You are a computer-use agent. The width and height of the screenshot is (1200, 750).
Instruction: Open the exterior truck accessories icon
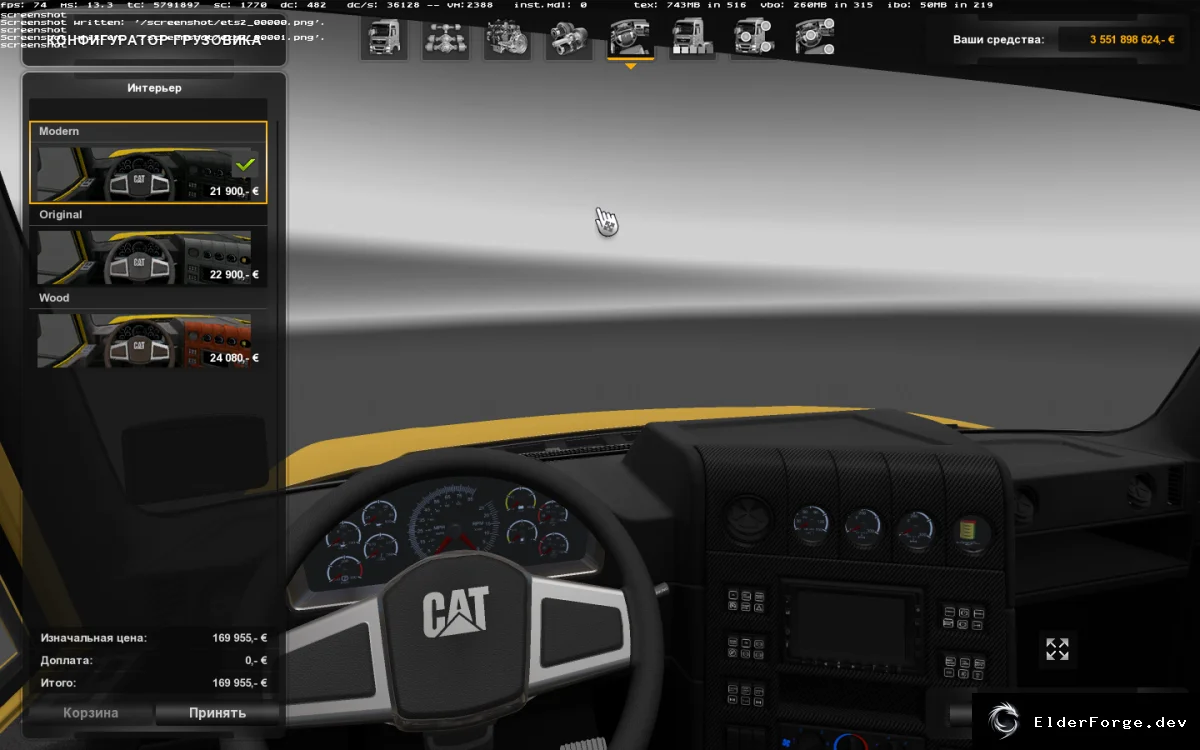click(x=754, y=37)
